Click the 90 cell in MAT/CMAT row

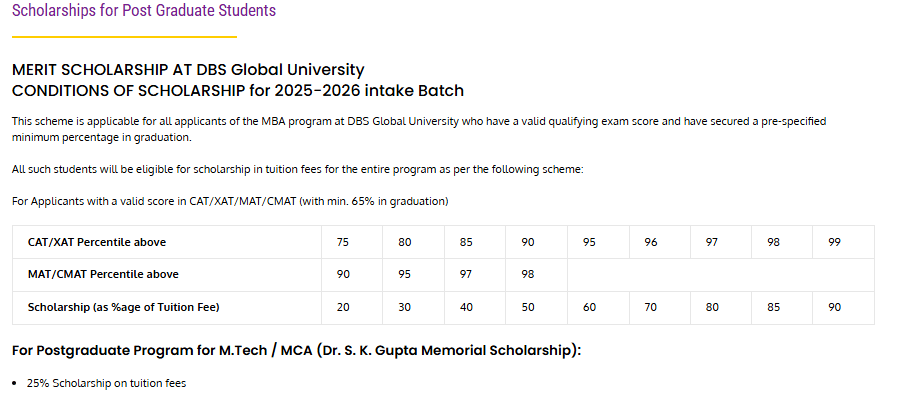point(343,274)
